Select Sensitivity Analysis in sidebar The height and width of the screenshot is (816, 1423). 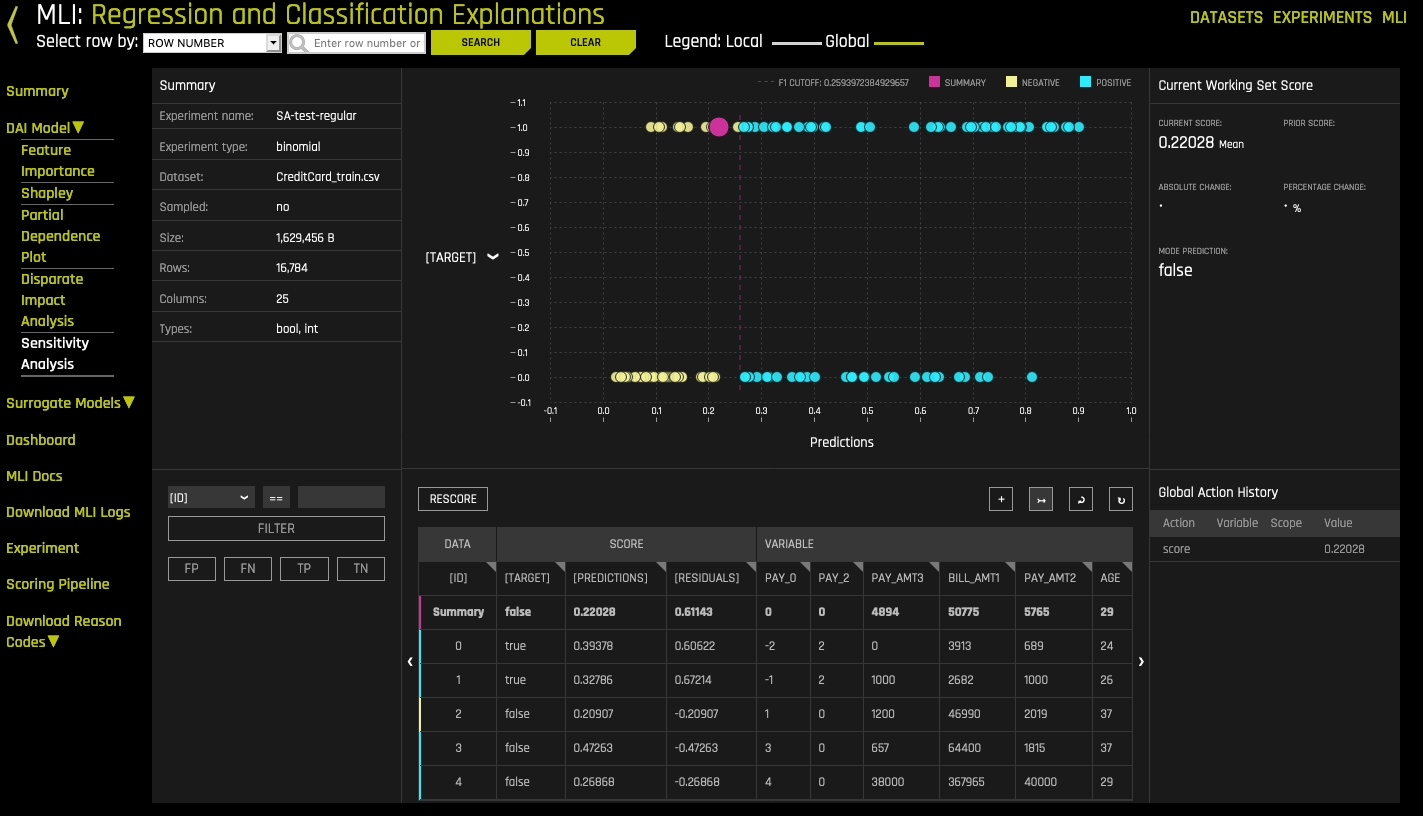point(55,354)
